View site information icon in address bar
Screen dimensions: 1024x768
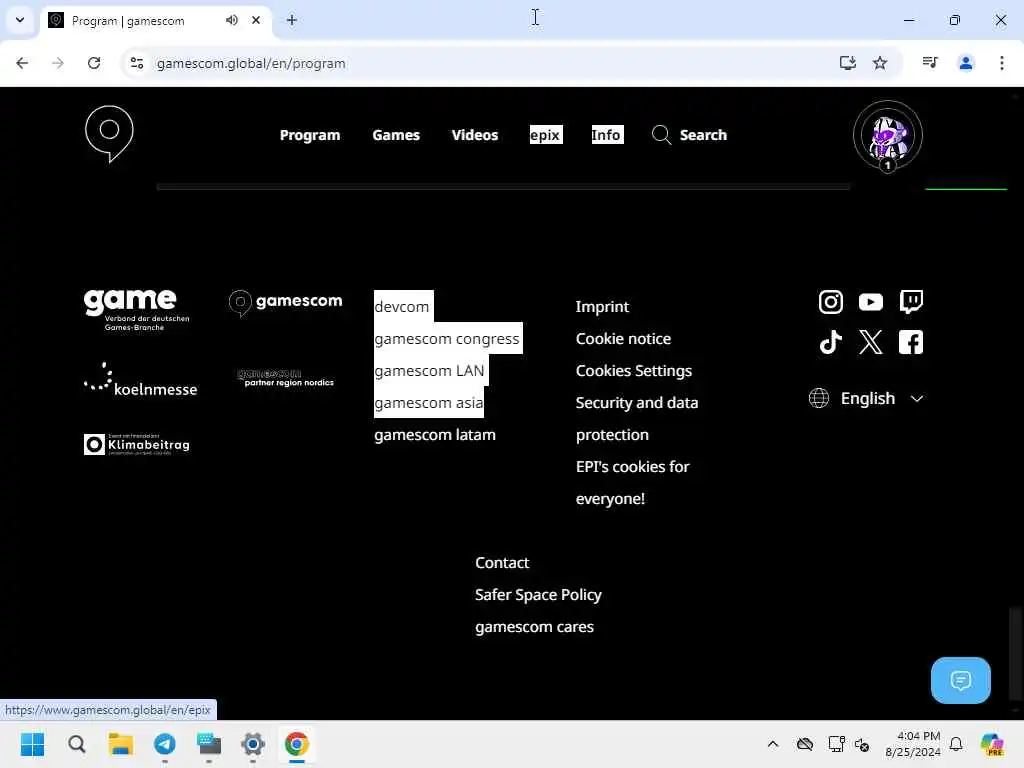pyautogui.click(x=136, y=63)
